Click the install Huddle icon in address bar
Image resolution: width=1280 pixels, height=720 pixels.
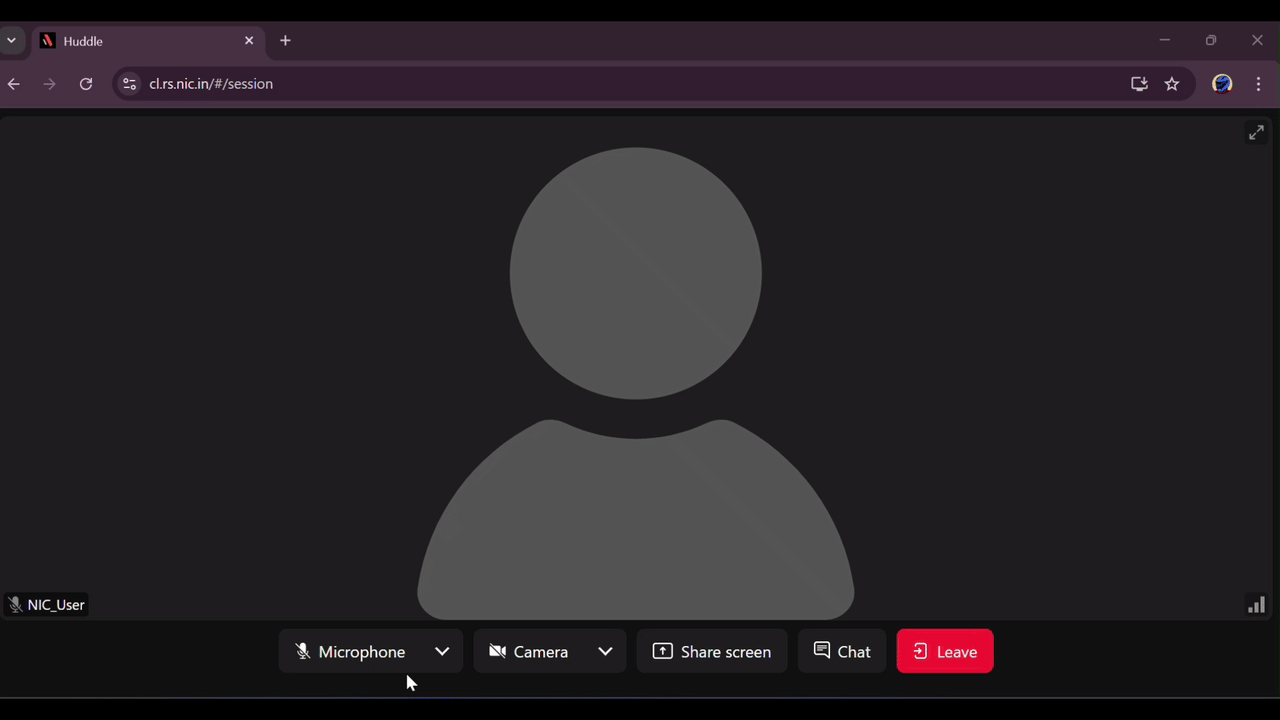coord(1139,84)
